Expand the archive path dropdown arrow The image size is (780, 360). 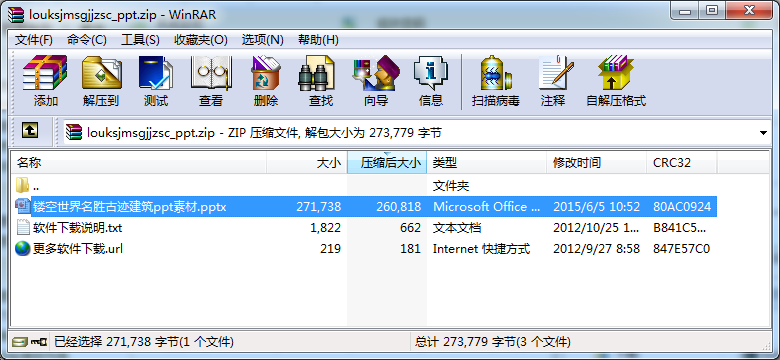click(763, 133)
